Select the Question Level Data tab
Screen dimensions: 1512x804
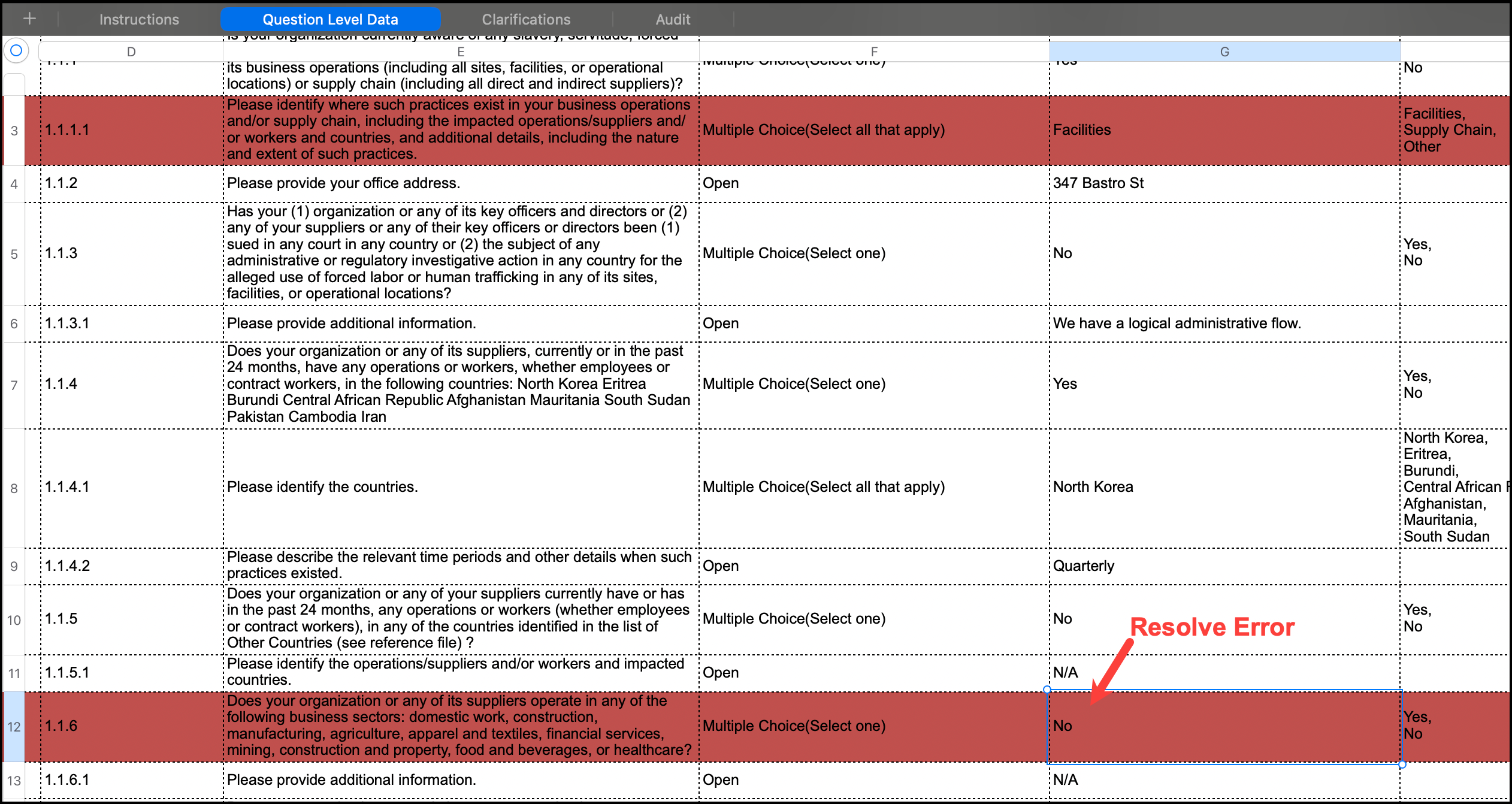point(330,19)
